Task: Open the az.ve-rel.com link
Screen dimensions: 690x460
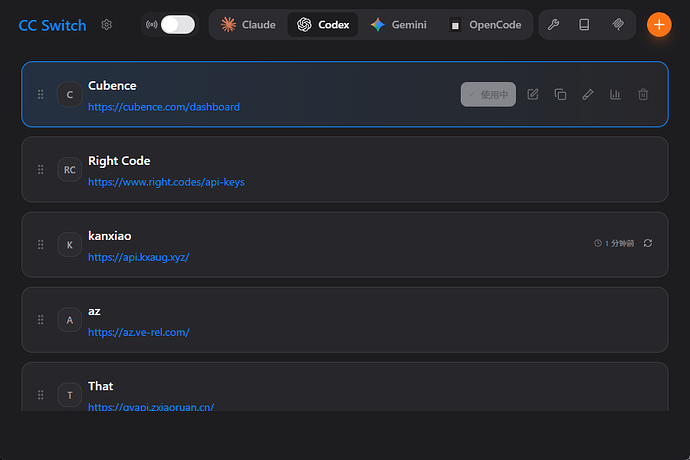Action: [139, 332]
